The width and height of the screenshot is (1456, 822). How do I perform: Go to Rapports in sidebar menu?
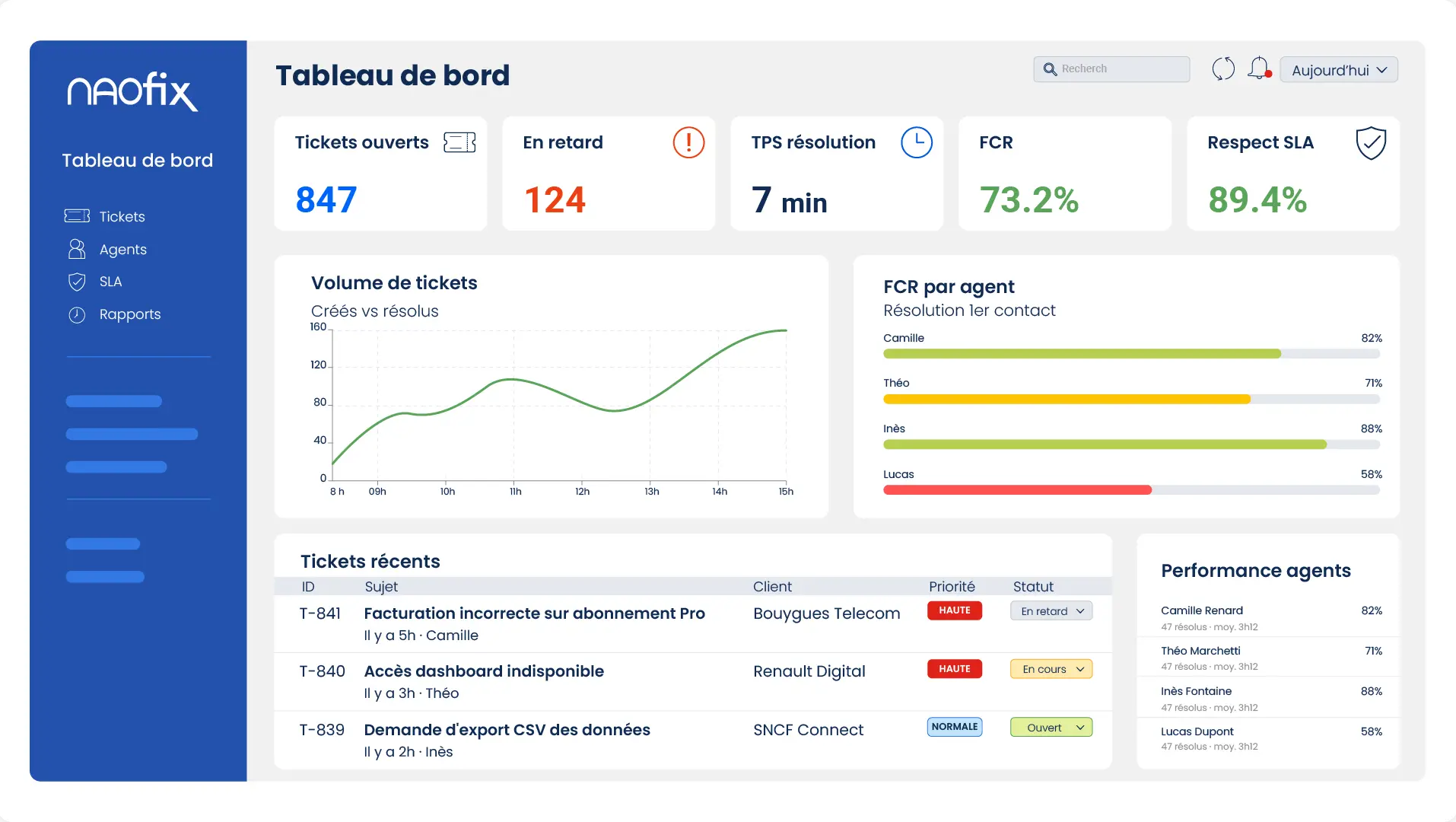[x=130, y=314]
